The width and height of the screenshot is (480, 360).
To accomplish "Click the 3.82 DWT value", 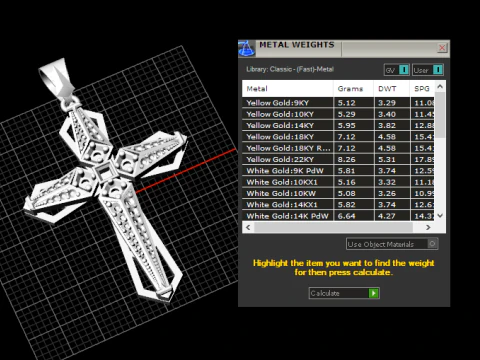I will 387,126.
